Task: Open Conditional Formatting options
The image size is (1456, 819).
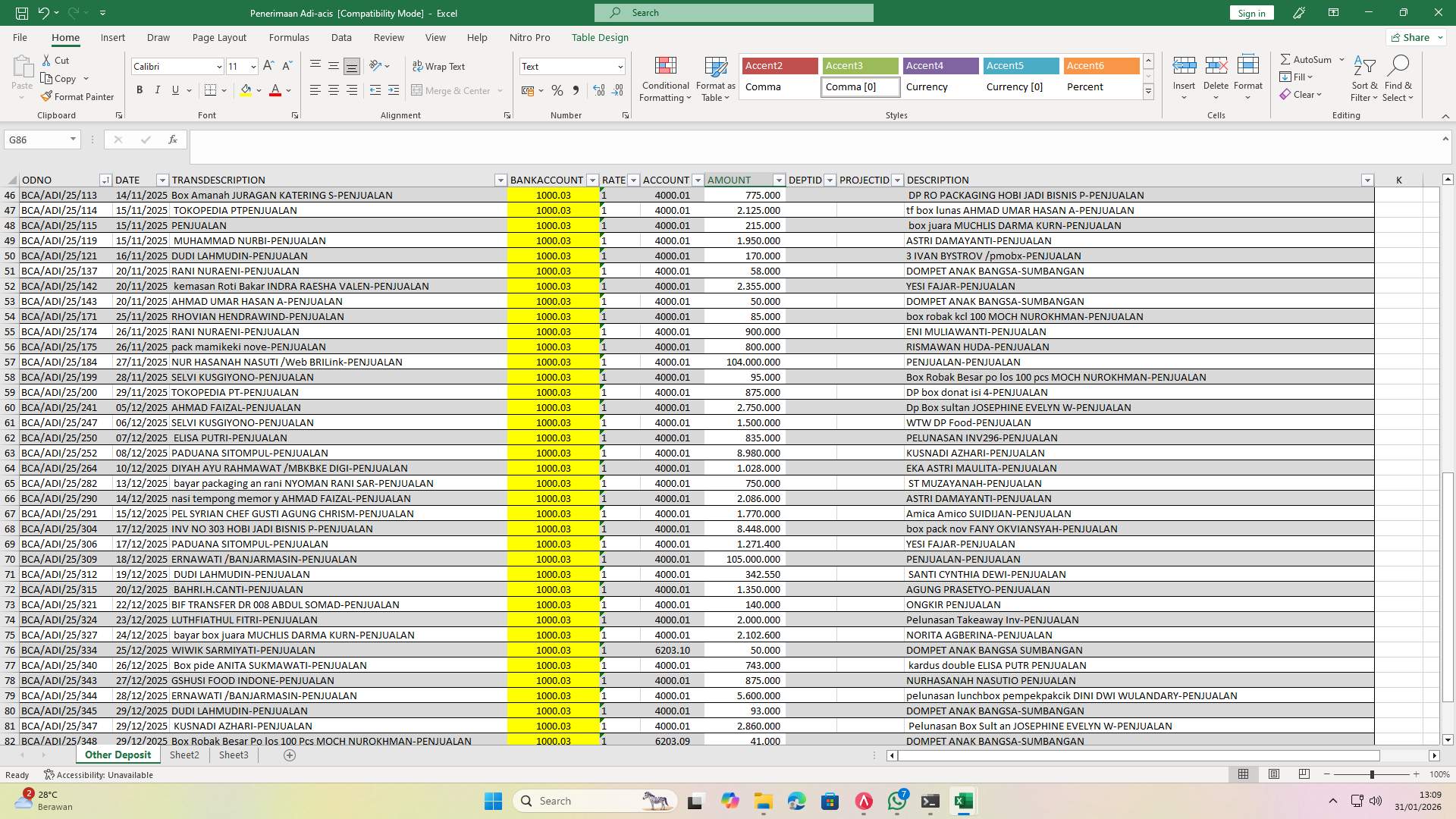Action: 665,78
